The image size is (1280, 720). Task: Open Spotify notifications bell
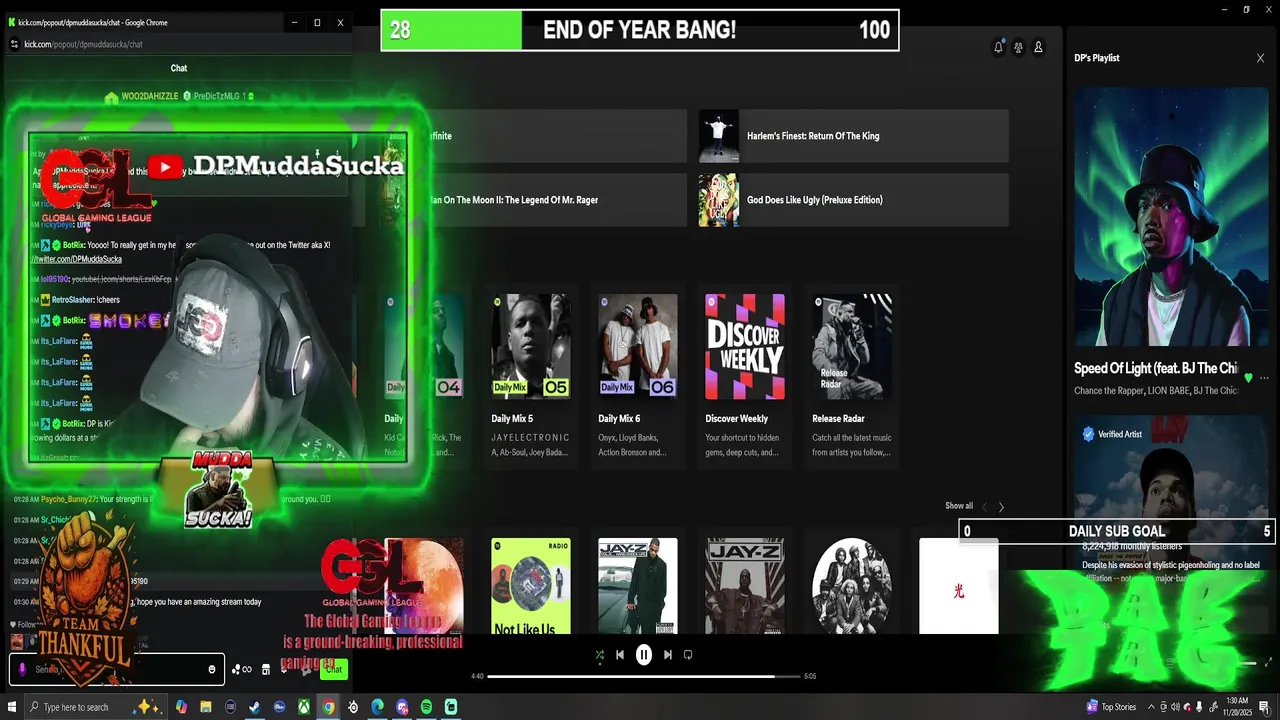click(x=998, y=47)
